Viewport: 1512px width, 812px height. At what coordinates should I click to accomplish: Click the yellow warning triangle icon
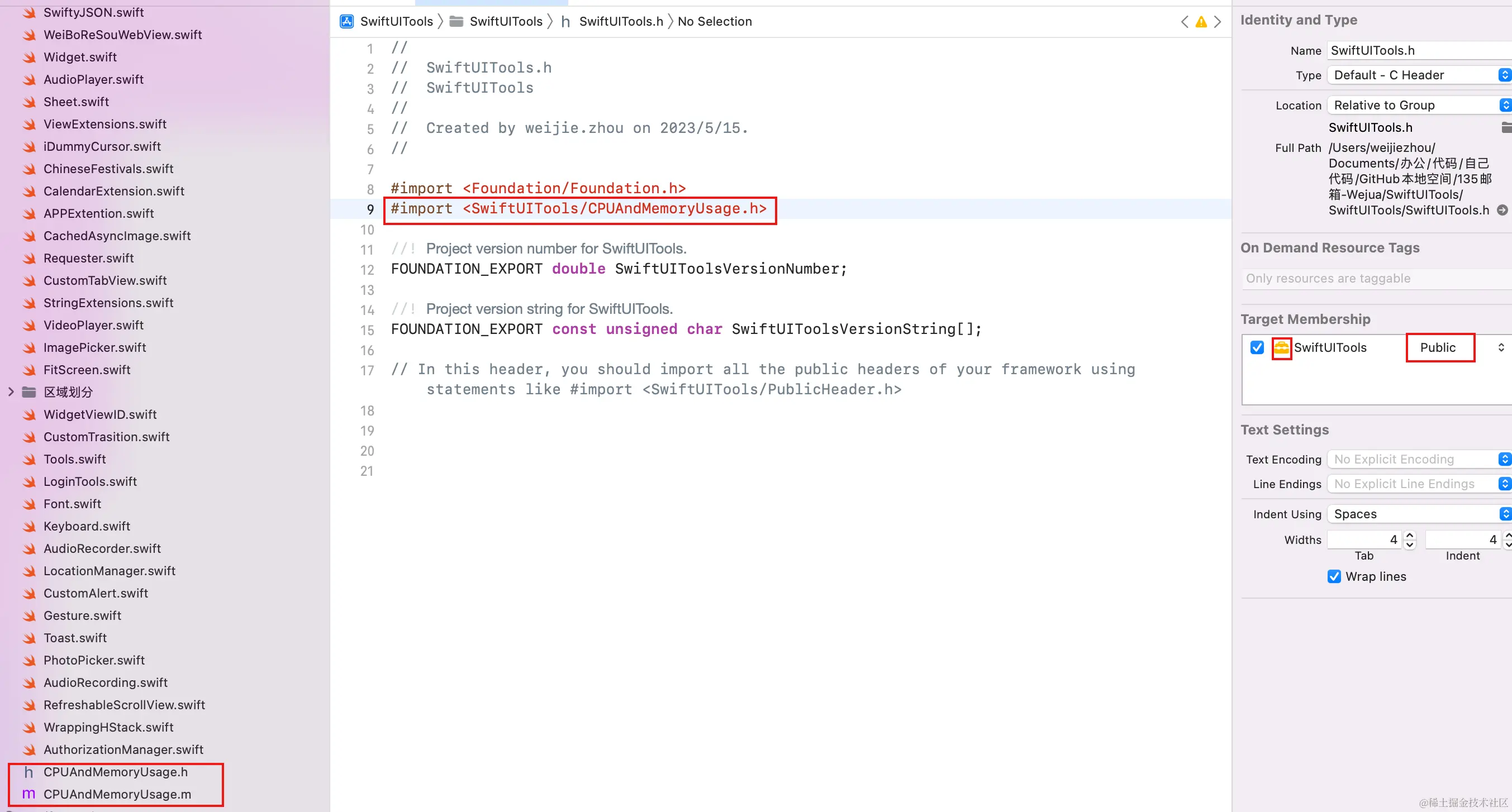(1201, 22)
